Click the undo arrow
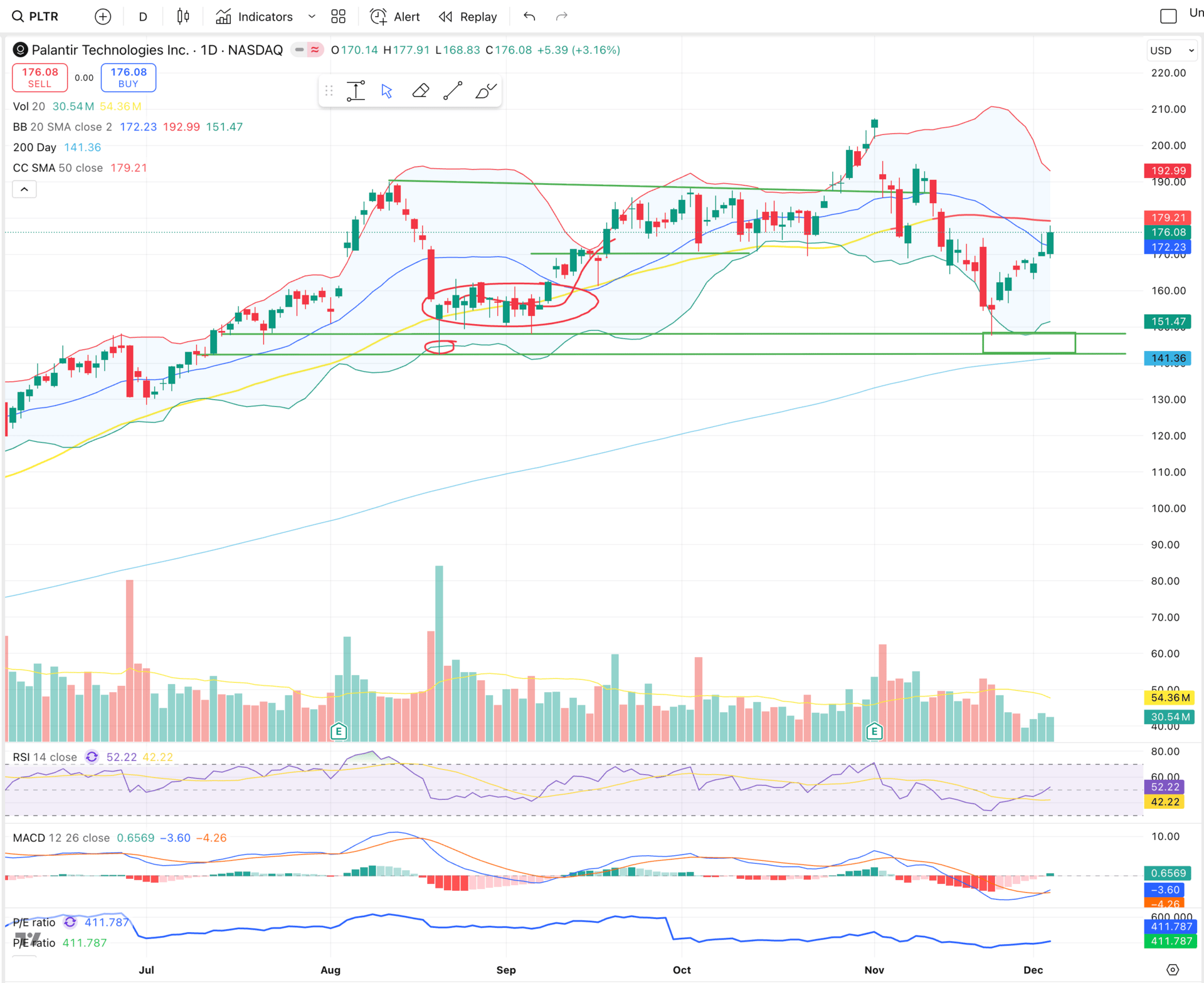The image size is (1204, 983). 529,17
